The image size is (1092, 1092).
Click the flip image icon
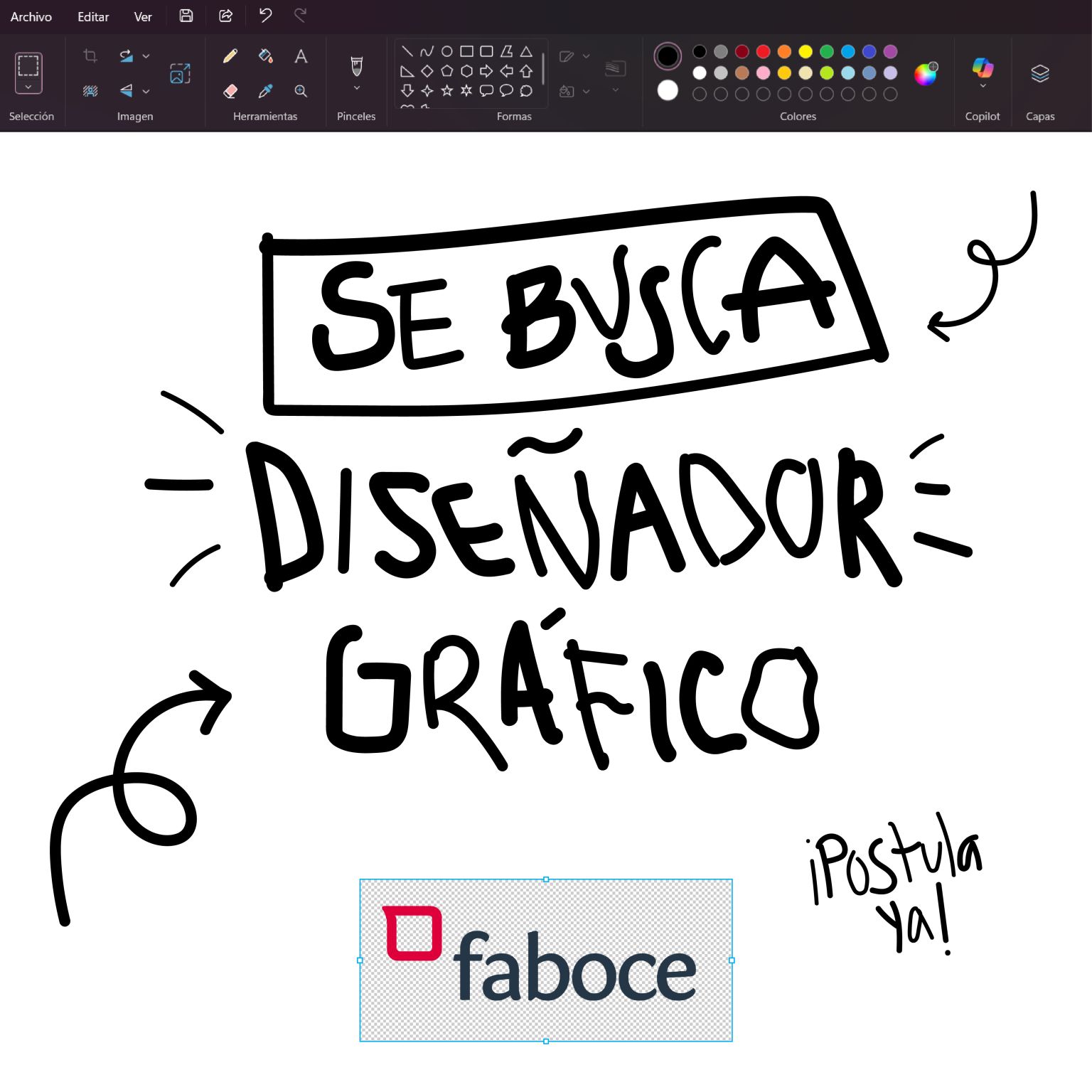[x=126, y=91]
